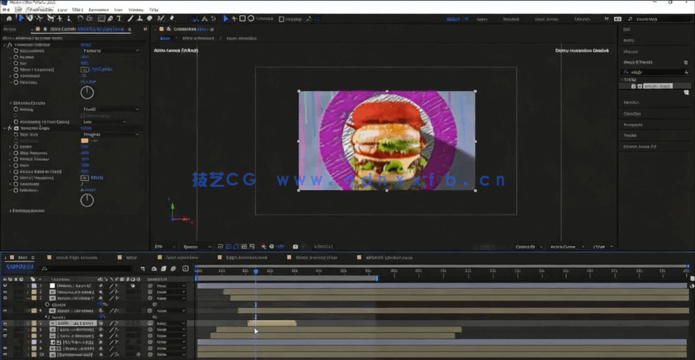
Task: Click the Home icon in the toolbar
Action: pyautogui.click(x=9, y=19)
